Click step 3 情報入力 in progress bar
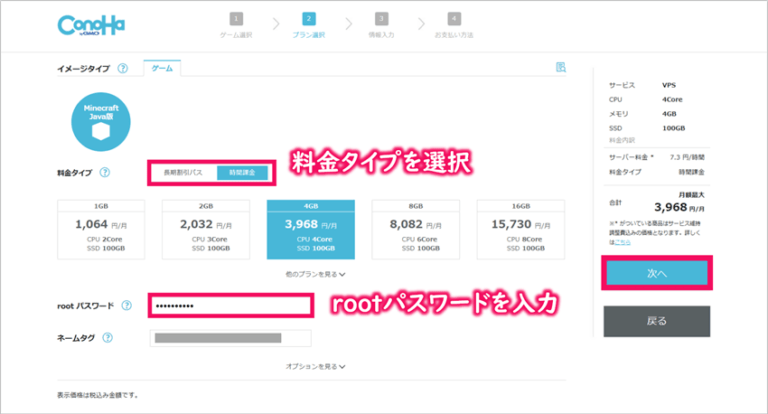The height and width of the screenshot is (414, 768). click(x=382, y=24)
